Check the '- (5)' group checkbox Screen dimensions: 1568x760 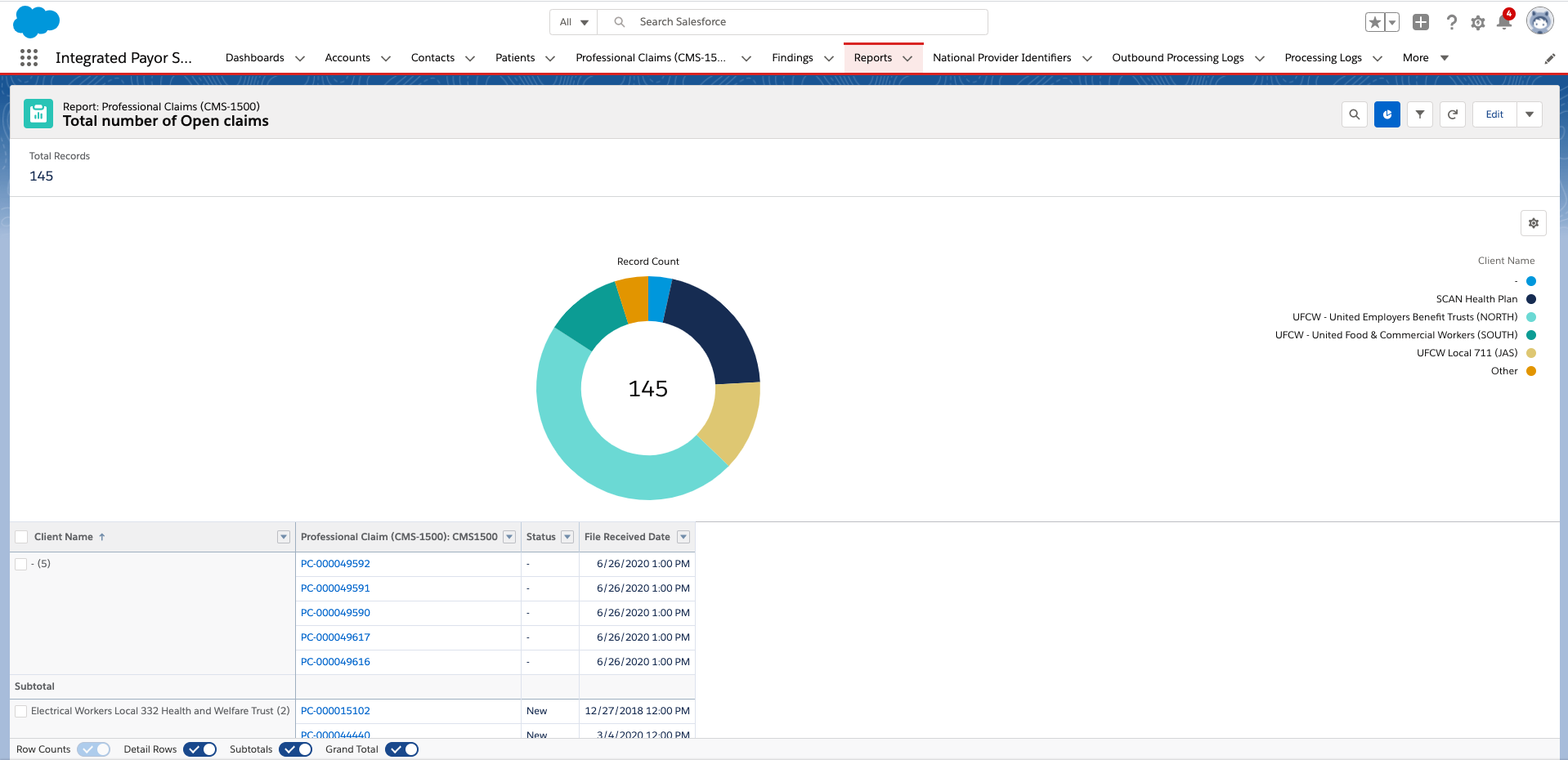[x=21, y=564]
